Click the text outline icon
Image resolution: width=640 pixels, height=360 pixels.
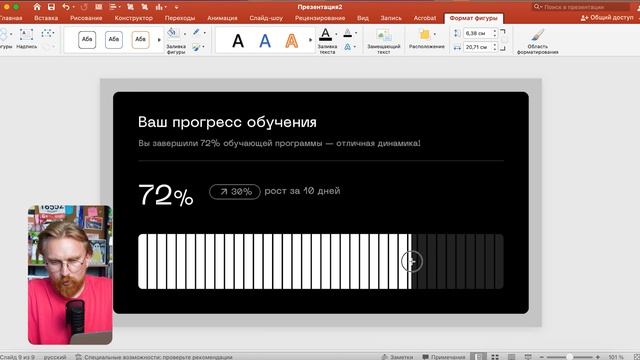pos(347,33)
